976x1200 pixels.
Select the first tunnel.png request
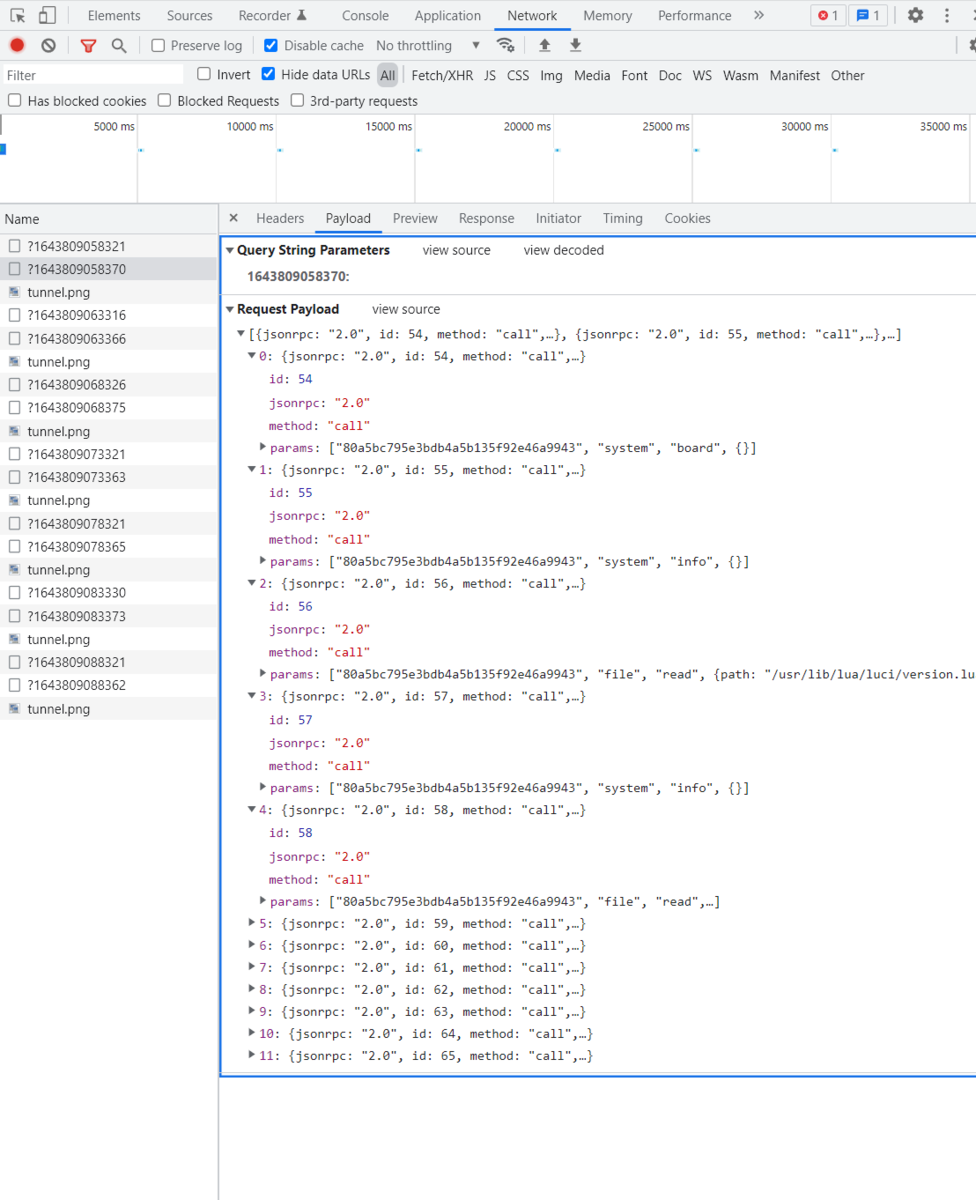point(60,292)
